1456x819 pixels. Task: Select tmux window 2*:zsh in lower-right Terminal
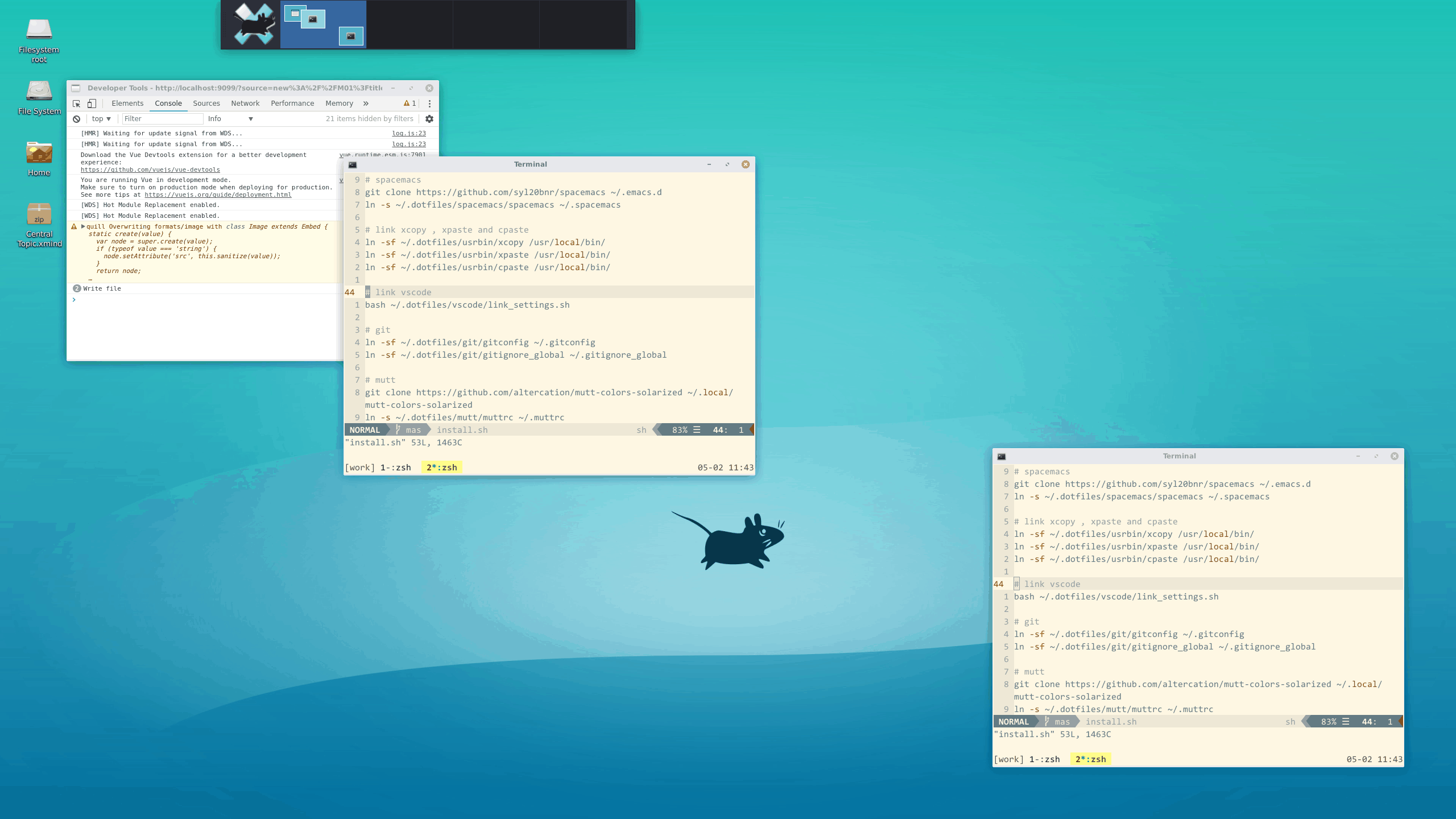tap(1091, 759)
